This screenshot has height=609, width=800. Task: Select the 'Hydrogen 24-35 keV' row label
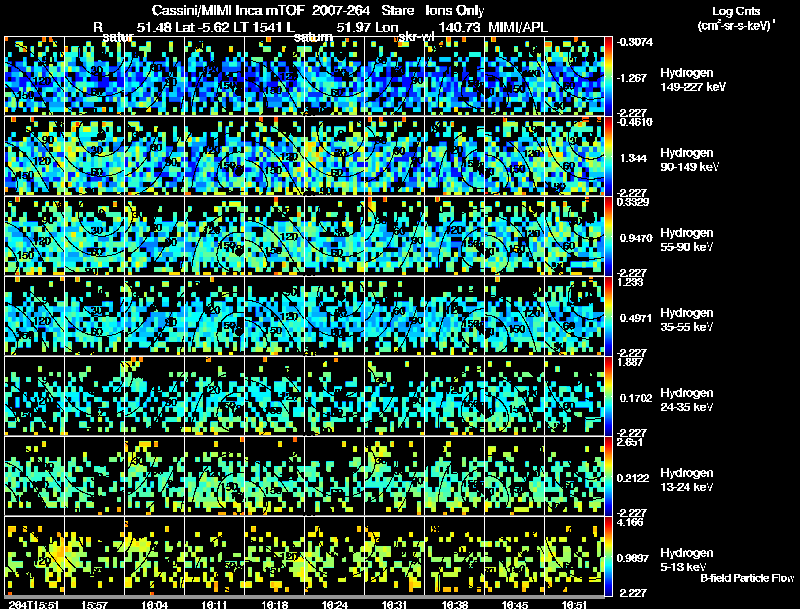pyautogui.click(x=687, y=400)
